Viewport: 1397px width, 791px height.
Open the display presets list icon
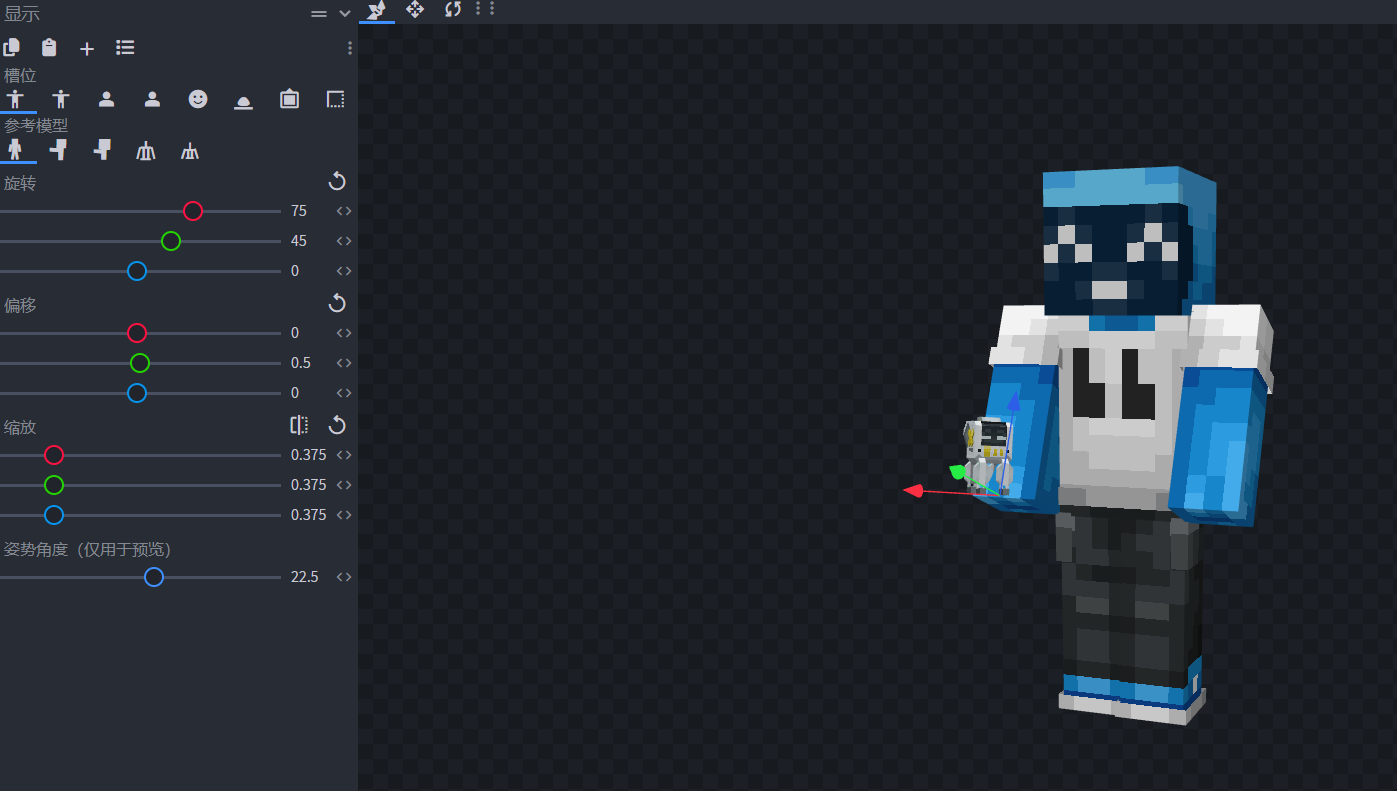pos(125,48)
